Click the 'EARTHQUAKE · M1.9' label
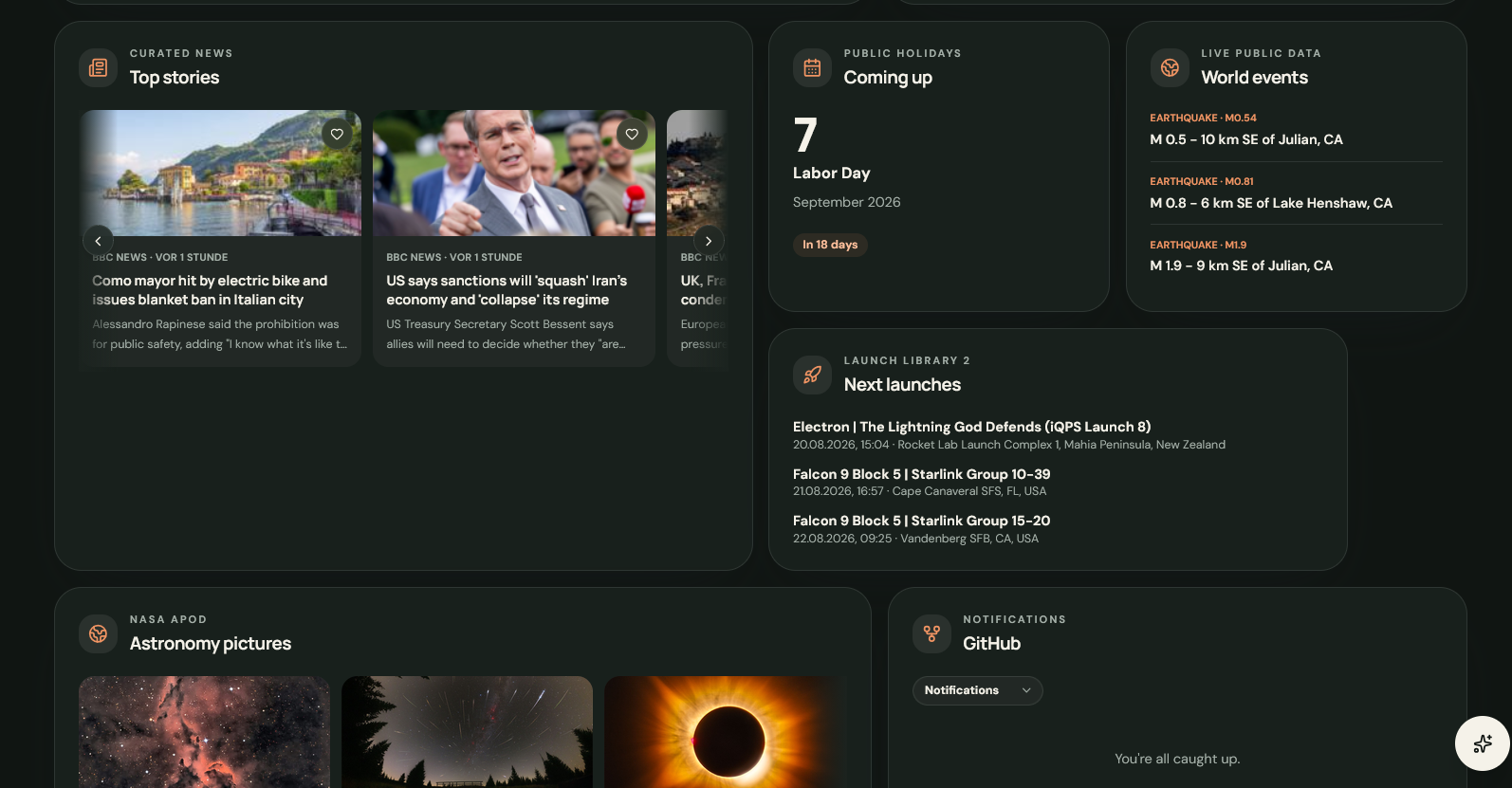The image size is (1512, 788). [1198, 245]
